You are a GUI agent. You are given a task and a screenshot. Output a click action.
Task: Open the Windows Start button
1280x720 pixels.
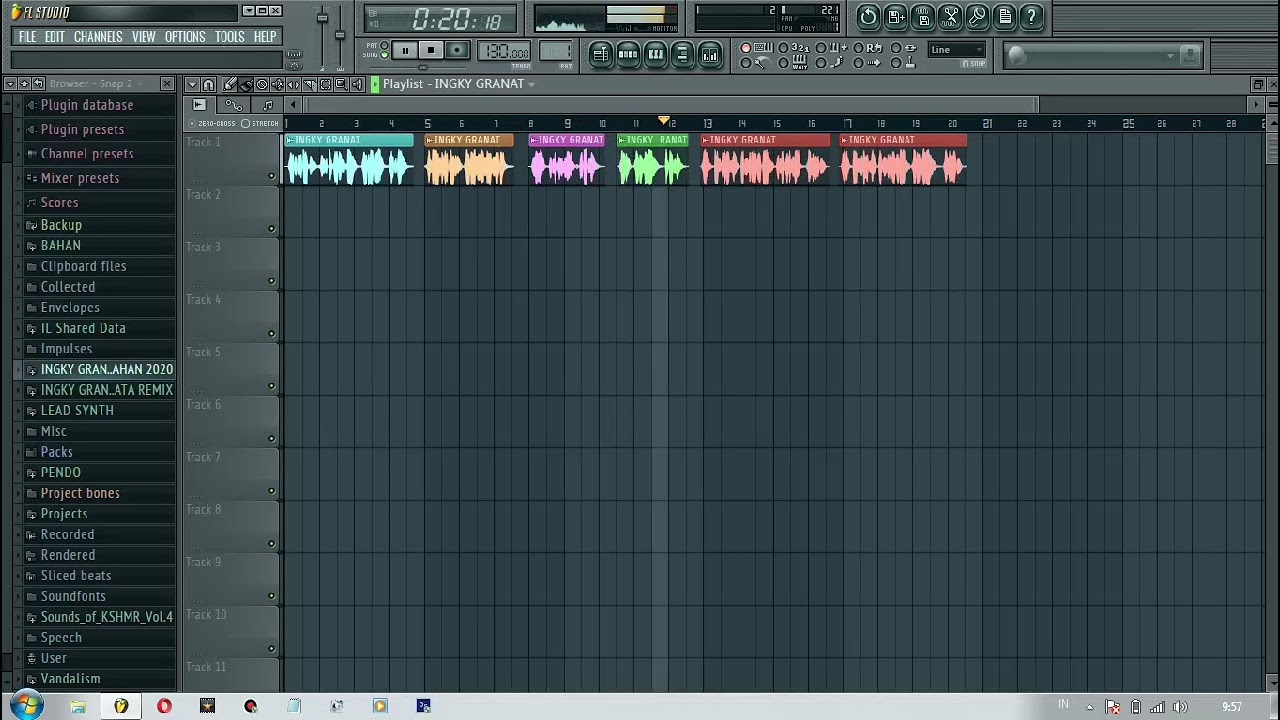coord(26,706)
